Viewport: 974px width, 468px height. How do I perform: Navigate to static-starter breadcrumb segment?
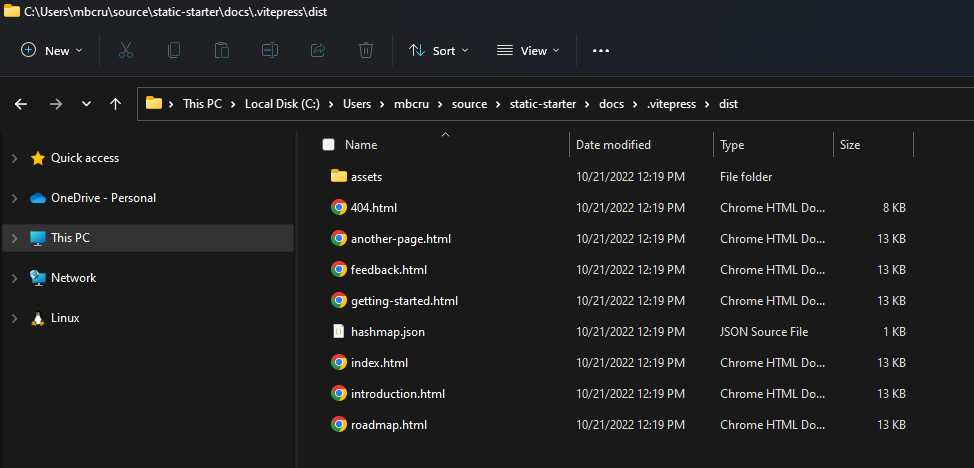543,104
